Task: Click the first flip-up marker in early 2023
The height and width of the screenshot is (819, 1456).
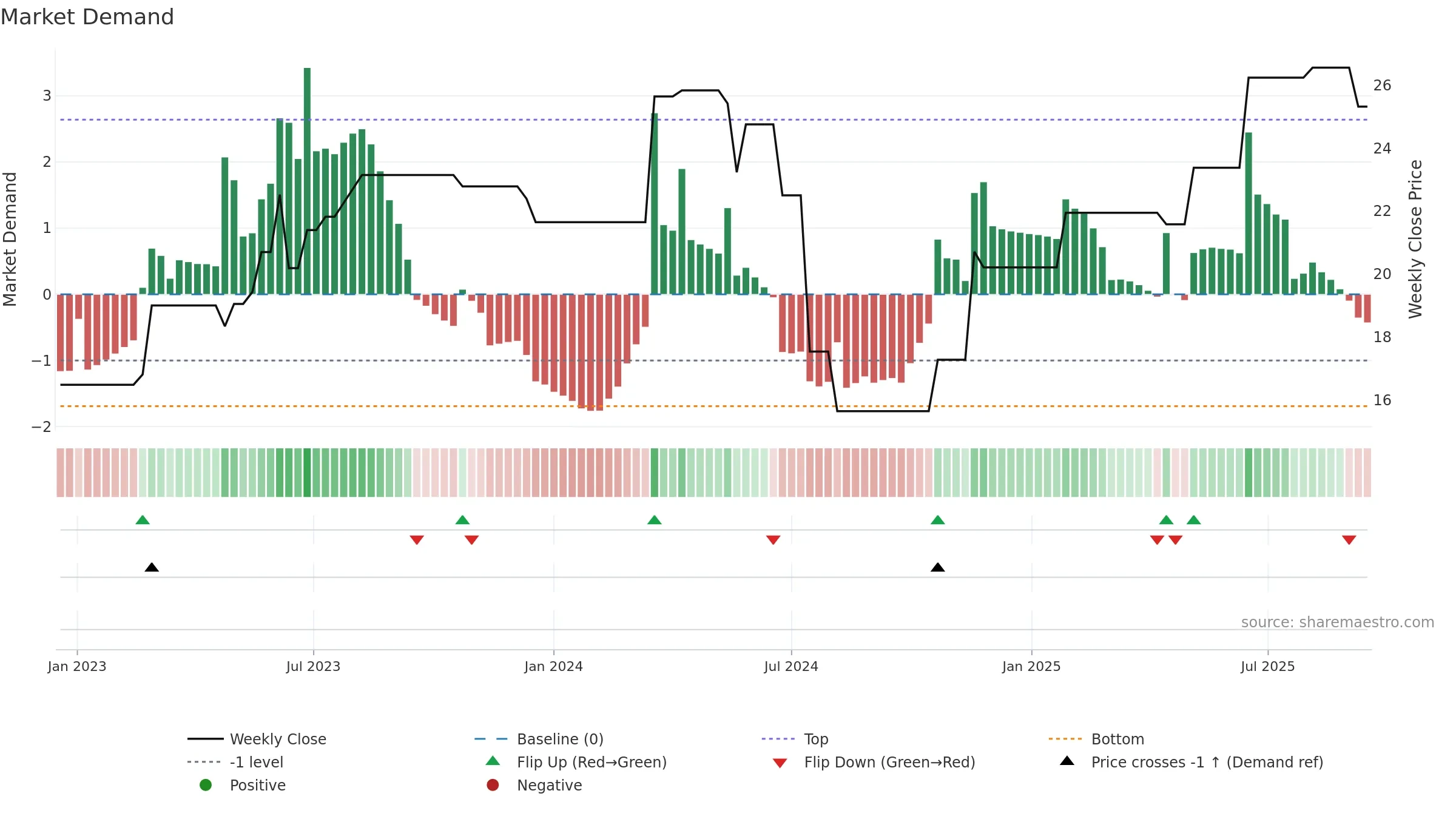Action: point(143,520)
